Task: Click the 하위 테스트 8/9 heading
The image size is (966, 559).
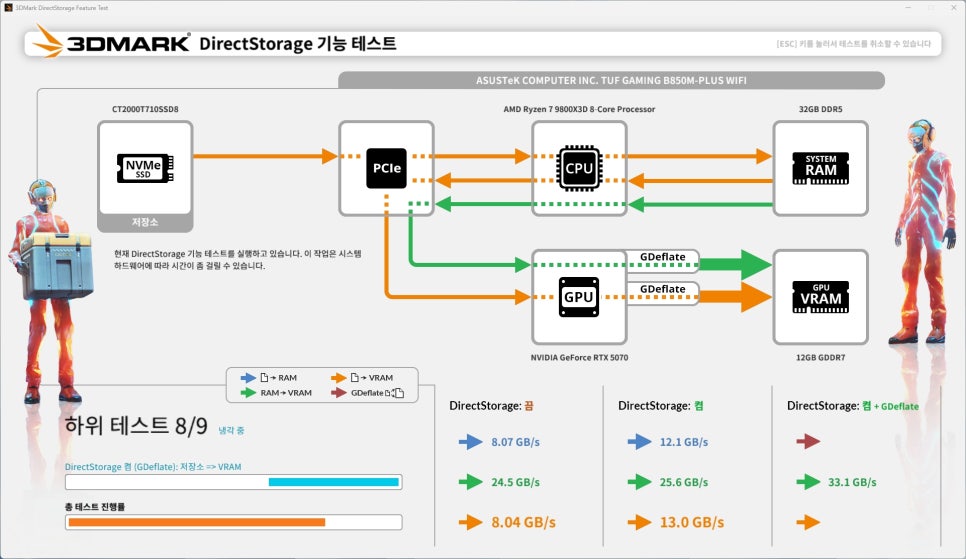Action: [x=136, y=426]
